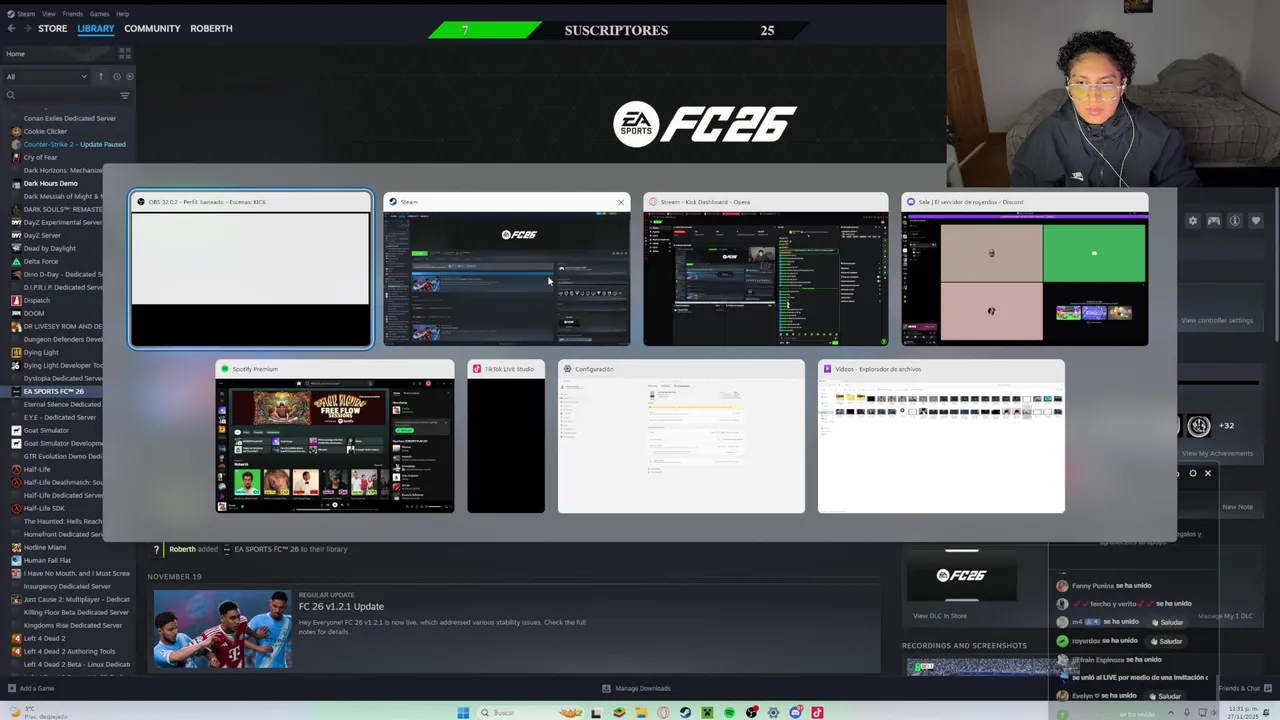Click Add a Game
The height and width of the screenshot is (720, 1280).
31,688
